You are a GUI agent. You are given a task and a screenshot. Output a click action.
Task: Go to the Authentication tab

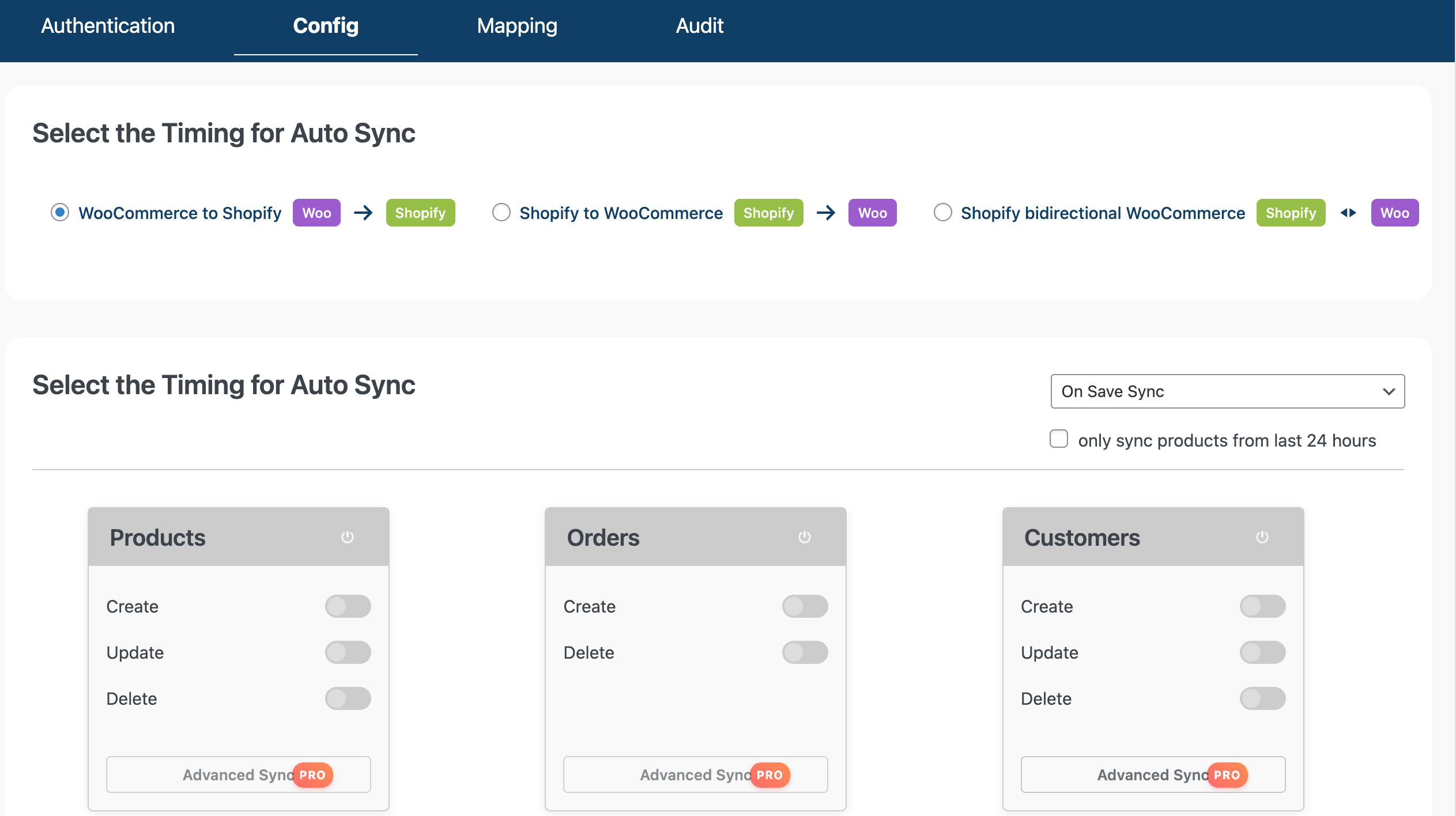[108, 26]
